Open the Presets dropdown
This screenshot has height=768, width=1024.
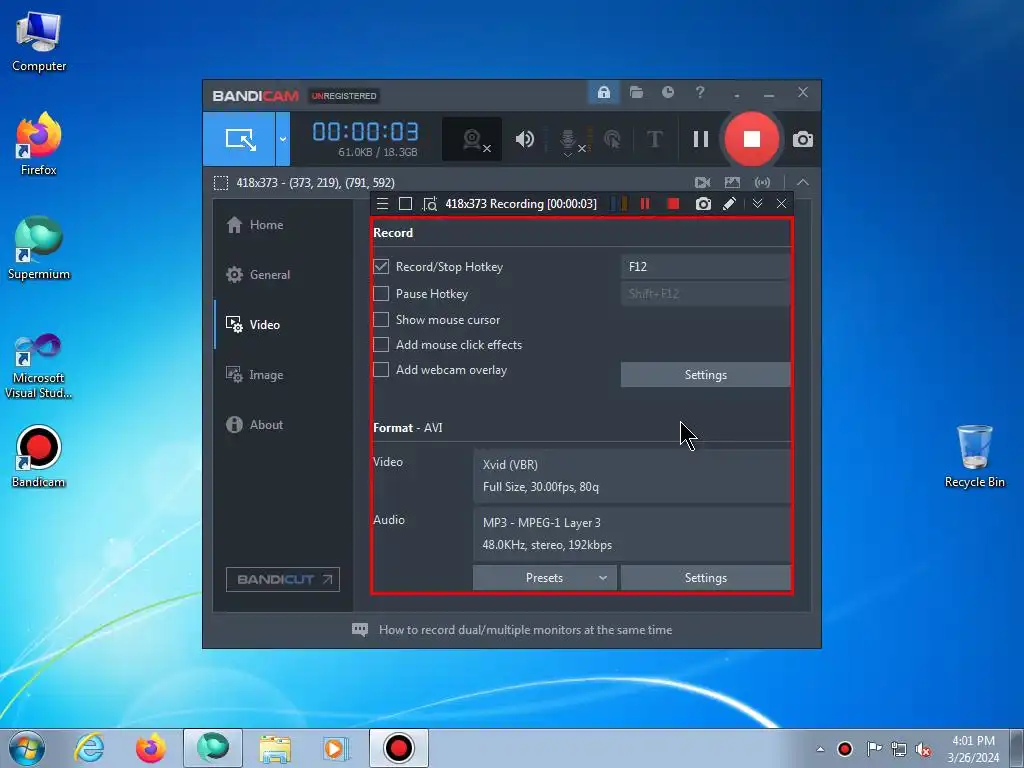pos(545,578)
